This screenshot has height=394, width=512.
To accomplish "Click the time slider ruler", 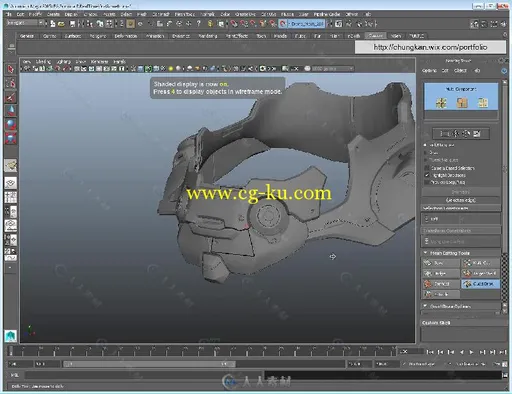I will [203, 351].
